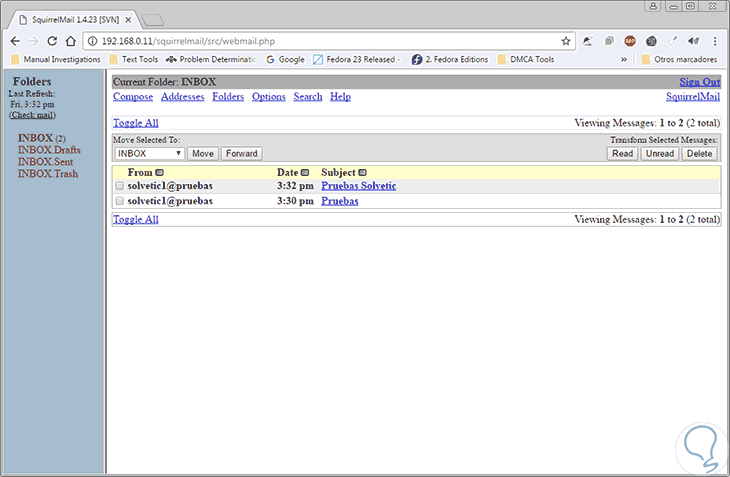Click the Chrome user profile icon
The width and height of the screenshot is (730, 477).
653,6
